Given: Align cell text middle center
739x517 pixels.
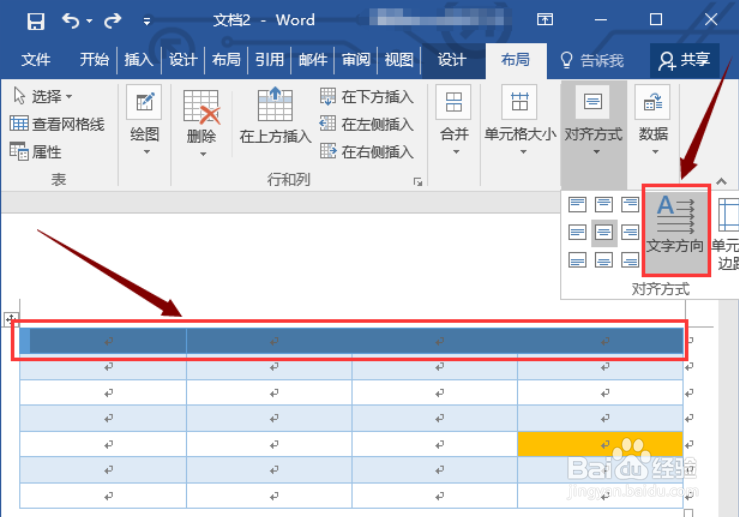Looking at the screenshot, I should pyautogui.click(x=604, y=232).
